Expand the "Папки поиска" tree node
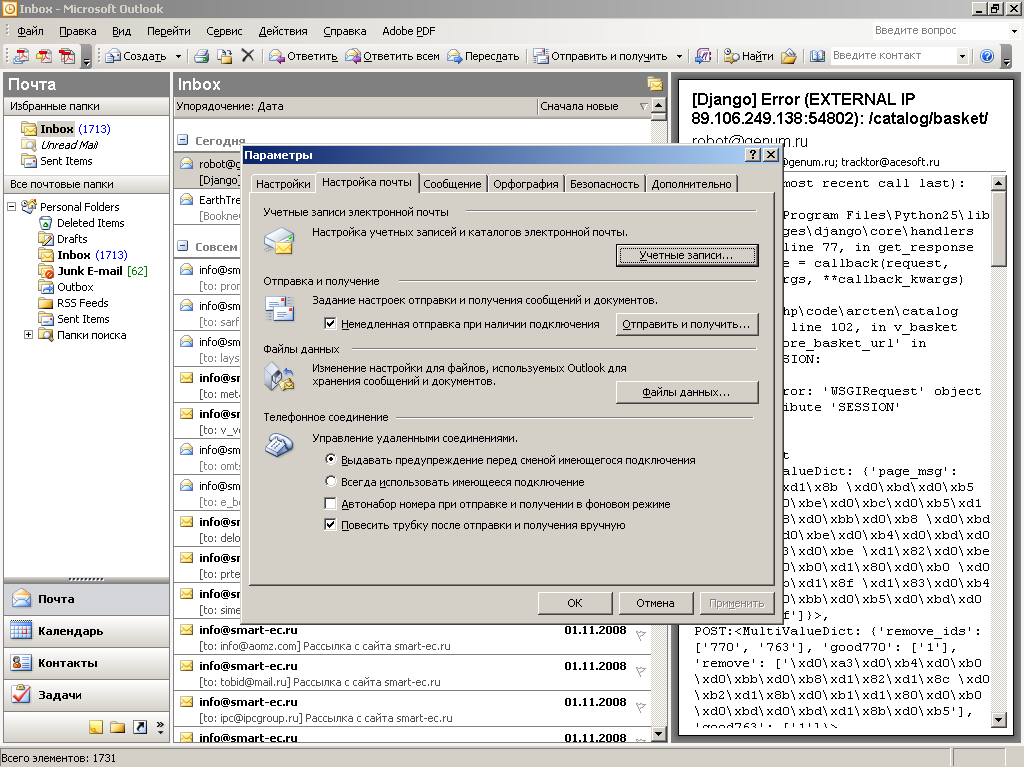 pyautogui.click(x=28, y=335)
